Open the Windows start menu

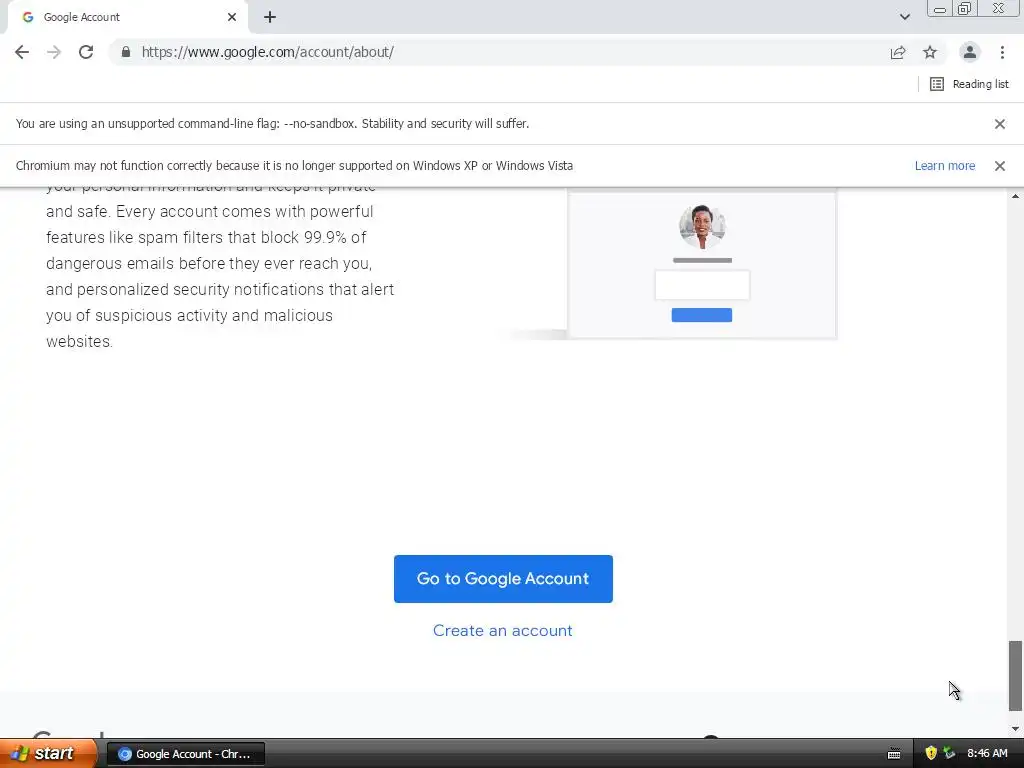[x=47, y=753]
